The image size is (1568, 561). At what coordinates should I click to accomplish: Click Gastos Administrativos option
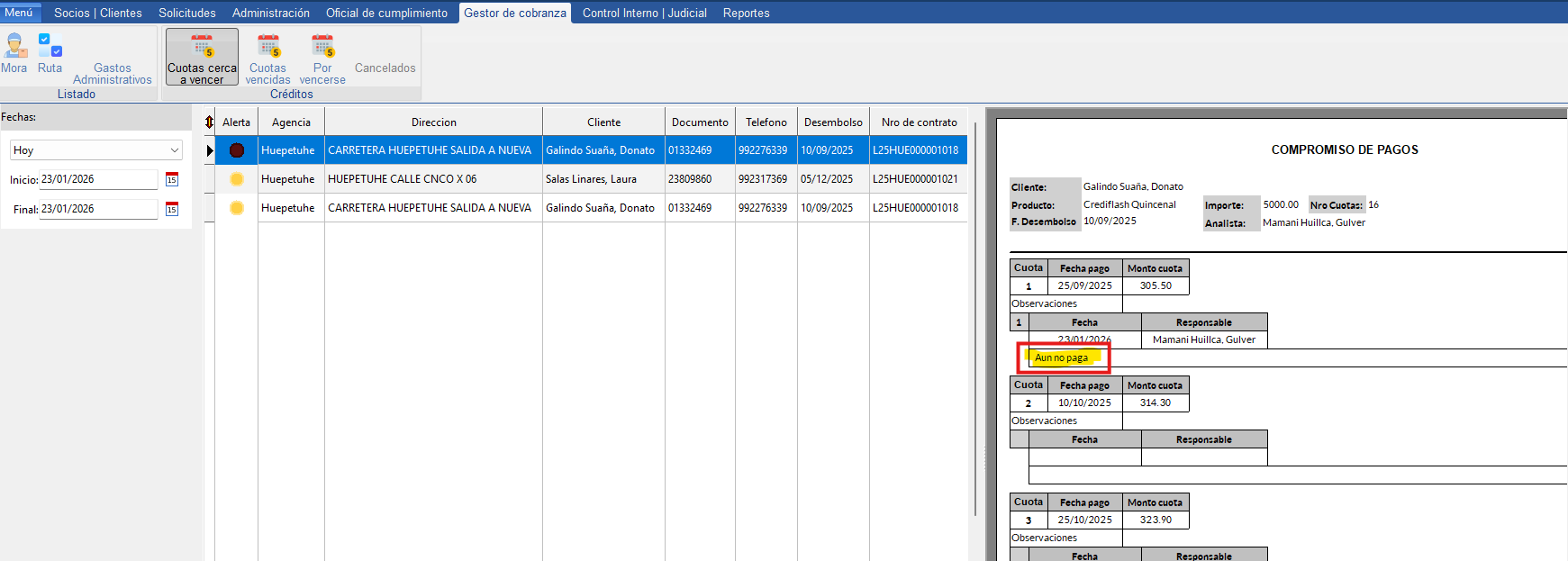[x=113, y=73]
